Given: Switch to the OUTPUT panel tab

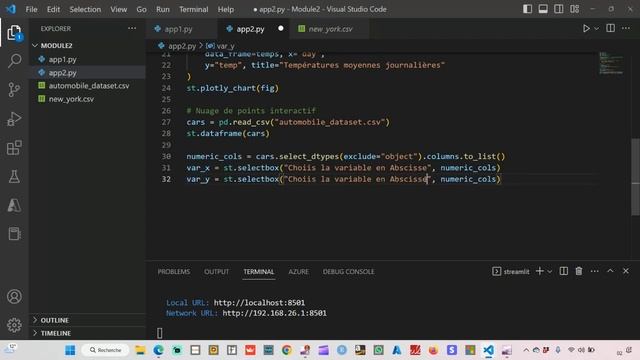Looking at the screenshot, I should point(216,271).
